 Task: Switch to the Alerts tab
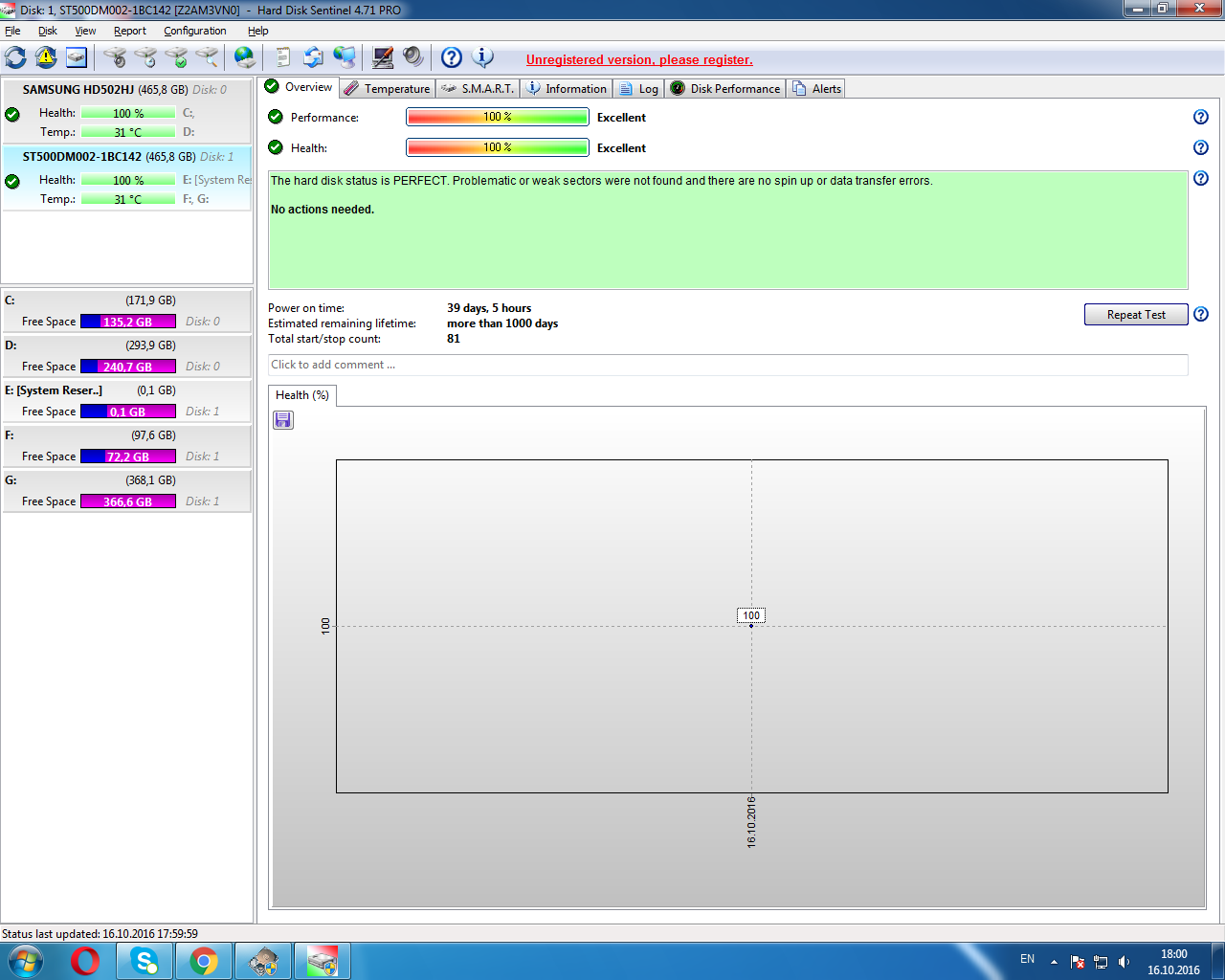(x=816, y=88)
